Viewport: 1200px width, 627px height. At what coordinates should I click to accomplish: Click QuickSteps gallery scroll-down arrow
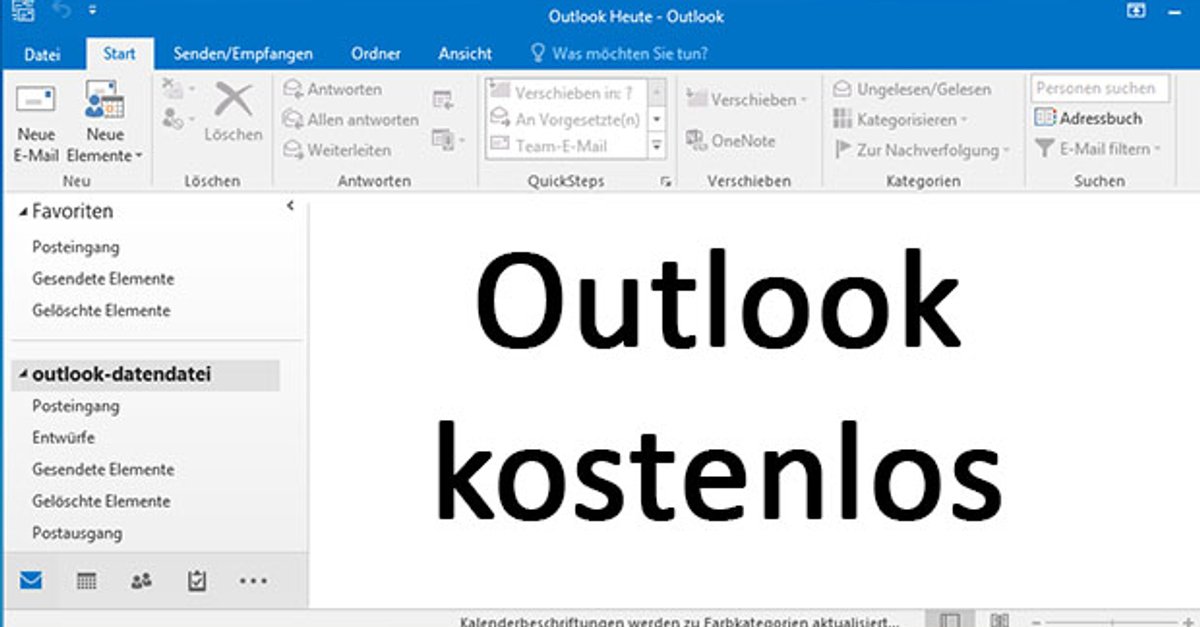[x=657, y=119]
